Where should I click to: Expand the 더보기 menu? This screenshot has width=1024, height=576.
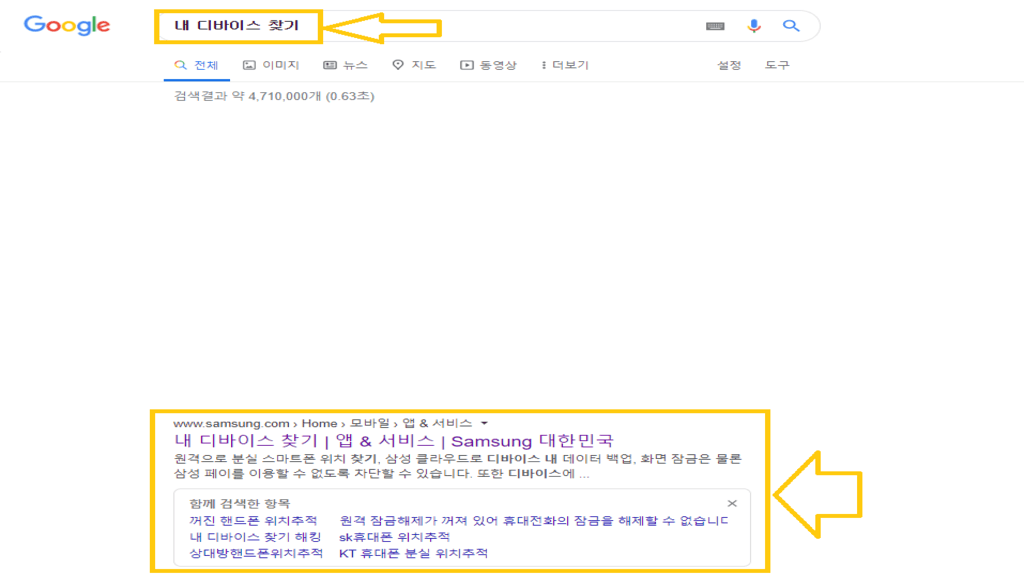coord(565,65)
